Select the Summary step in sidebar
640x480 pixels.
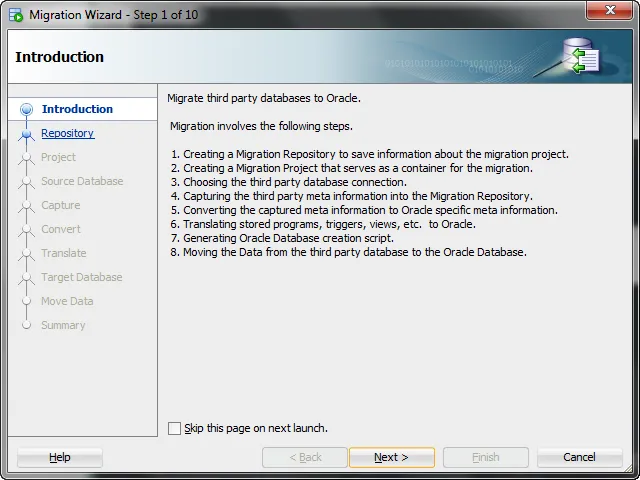pos(63,325)
